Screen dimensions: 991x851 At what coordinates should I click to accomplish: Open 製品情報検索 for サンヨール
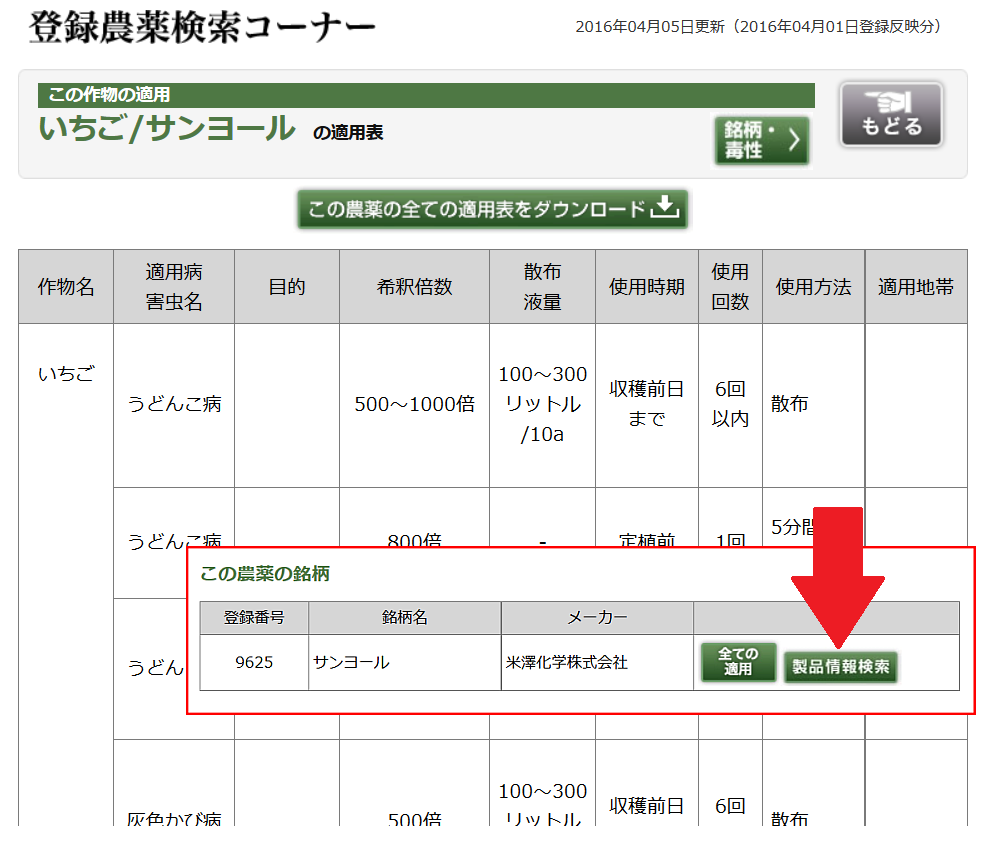(840, 666)
